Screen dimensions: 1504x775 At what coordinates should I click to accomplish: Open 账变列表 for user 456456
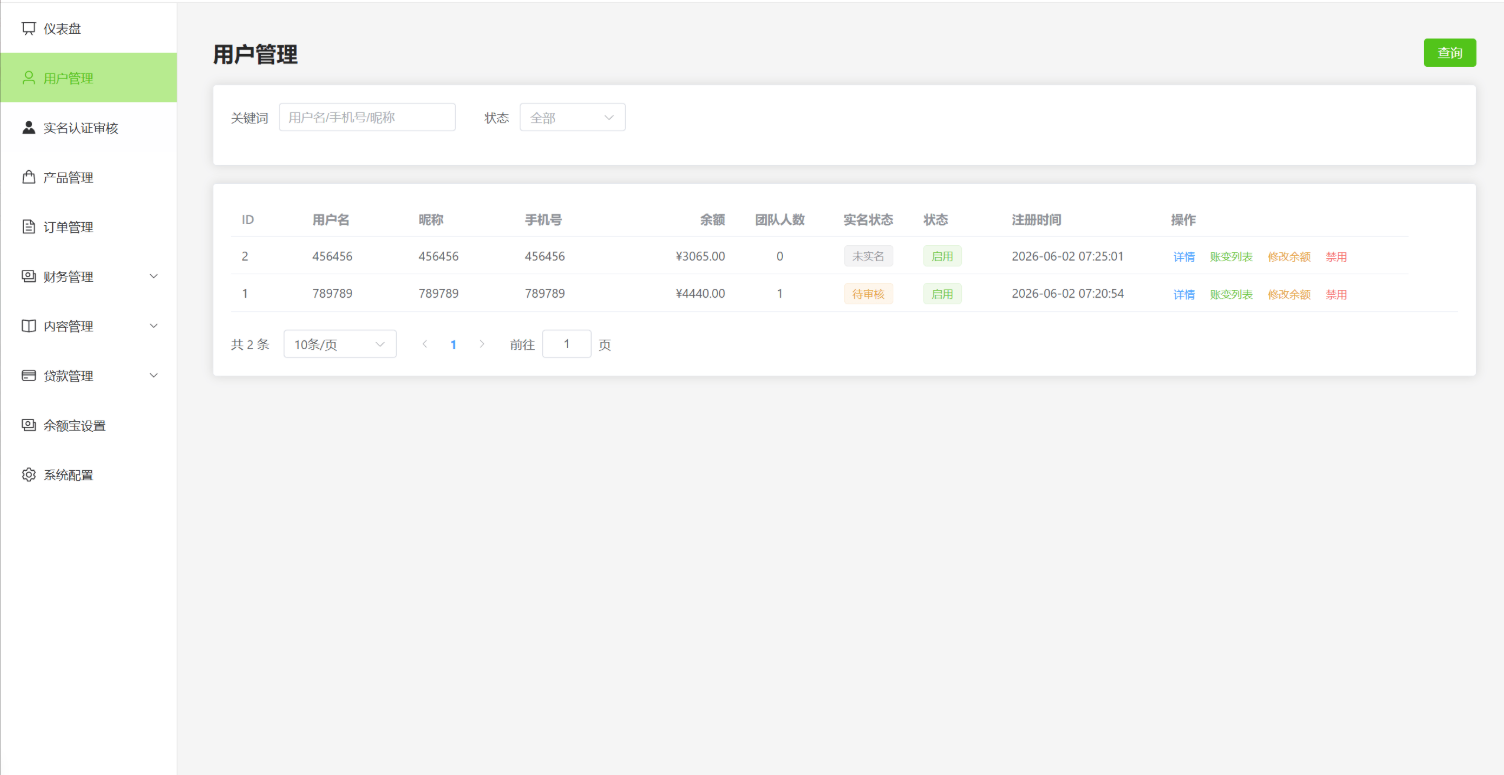click(1231, 257)
